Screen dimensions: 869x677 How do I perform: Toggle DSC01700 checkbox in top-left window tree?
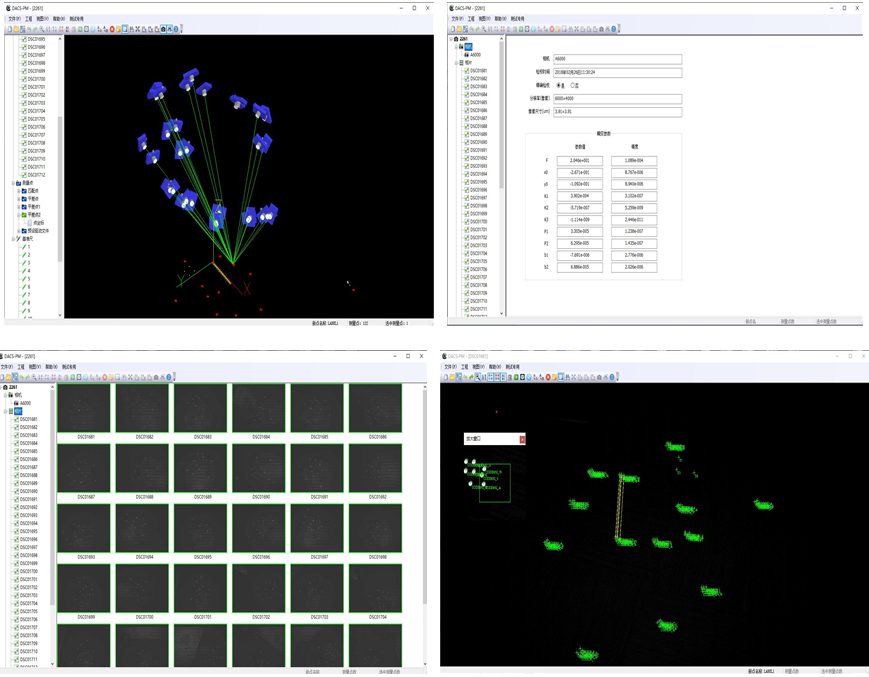[24, 79]
